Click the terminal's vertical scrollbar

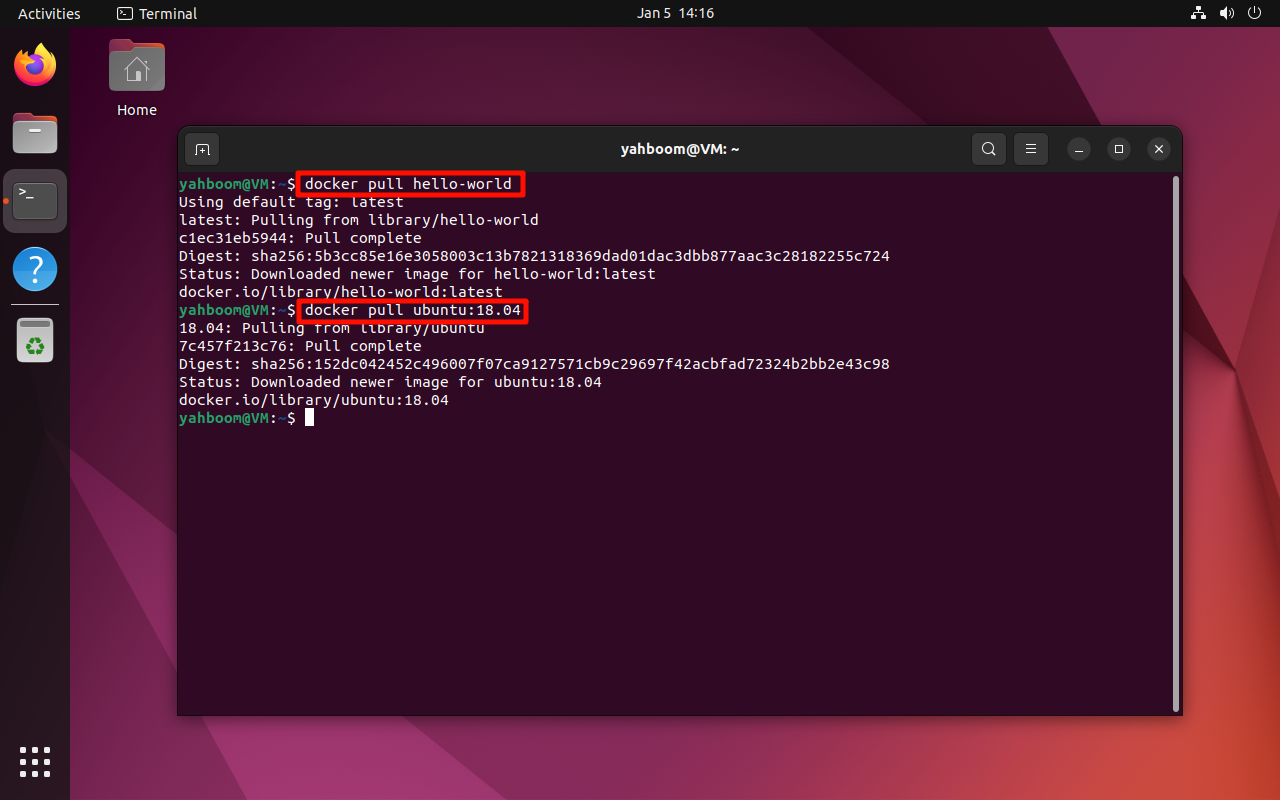(x=1175, y=440)
